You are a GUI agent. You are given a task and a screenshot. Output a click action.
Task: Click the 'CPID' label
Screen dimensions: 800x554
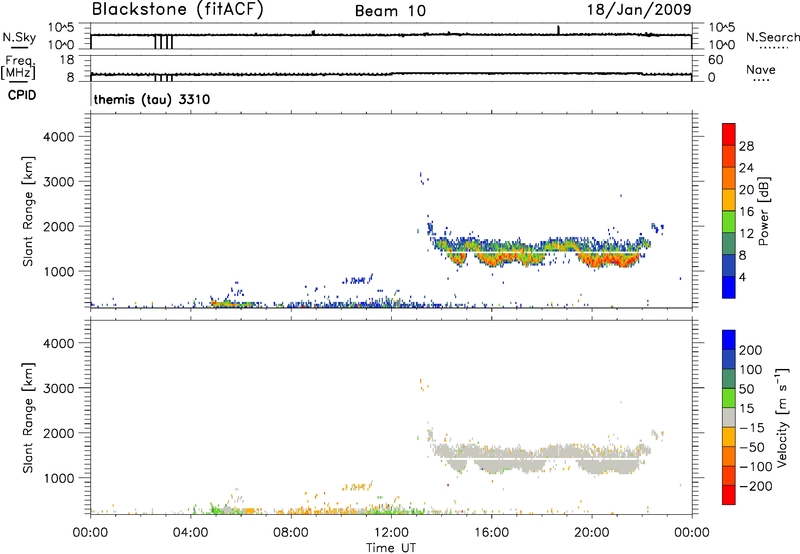coord(22,95)
